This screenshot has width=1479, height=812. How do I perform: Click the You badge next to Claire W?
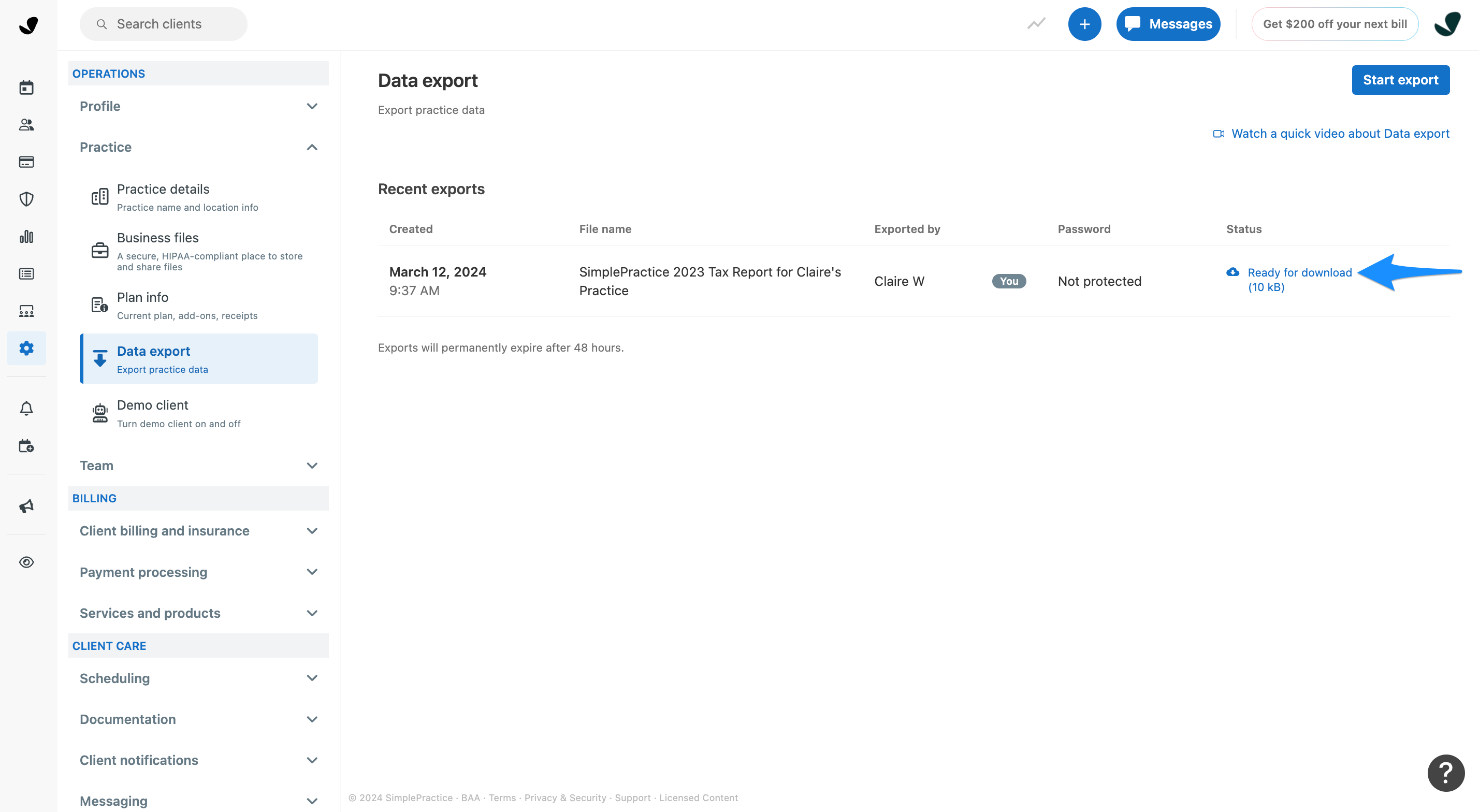(x=1009, y=281)
